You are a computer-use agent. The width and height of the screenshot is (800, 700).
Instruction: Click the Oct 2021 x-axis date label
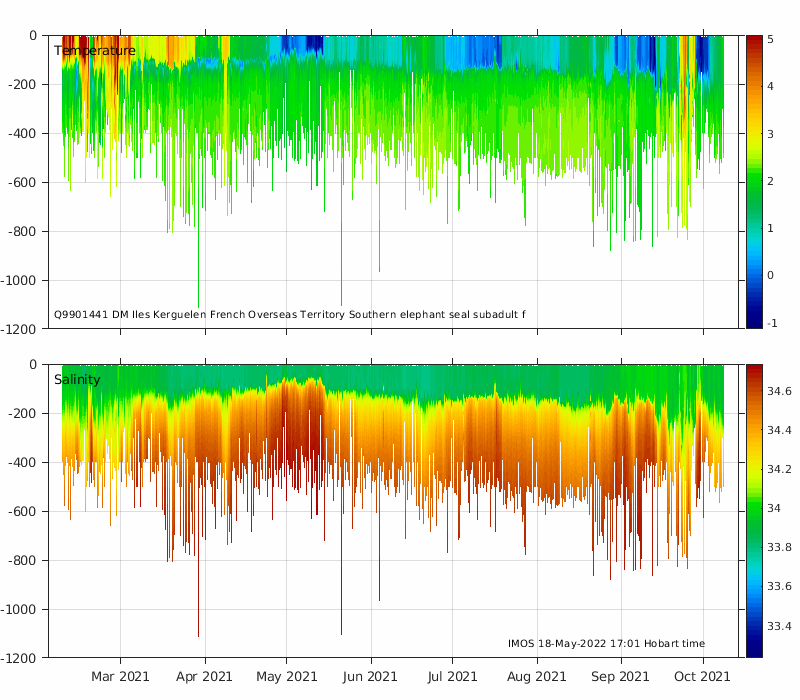(702, 677)
